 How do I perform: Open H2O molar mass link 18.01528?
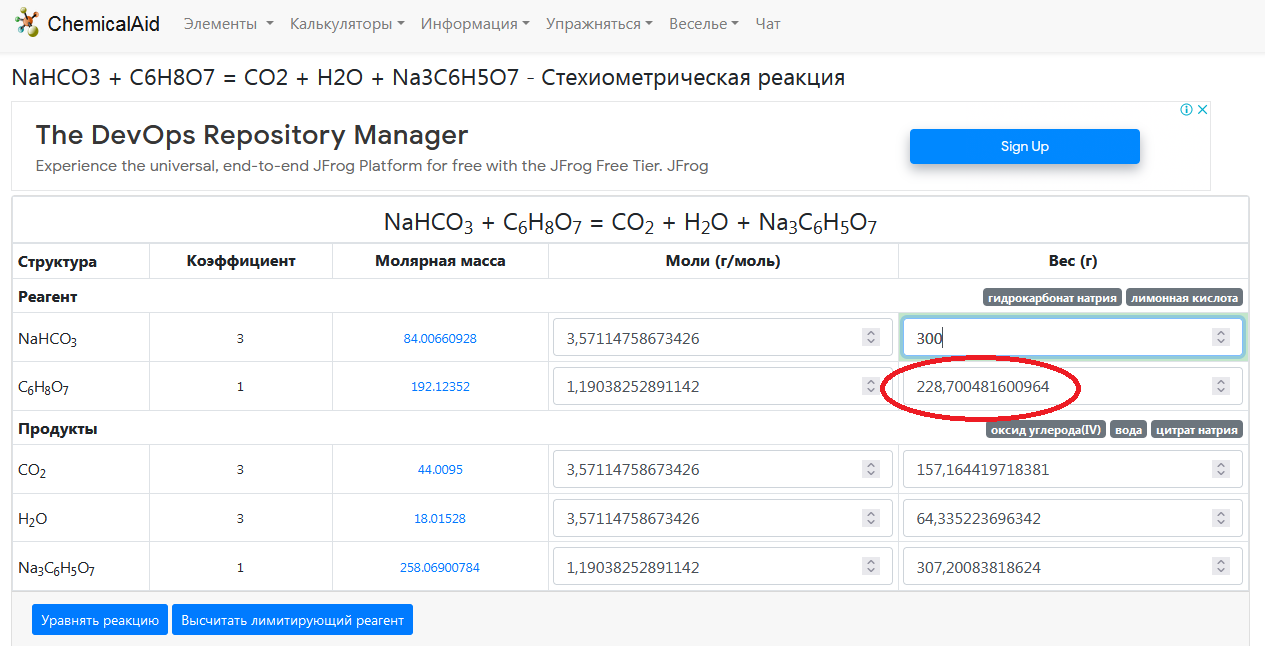coord(440,519)
